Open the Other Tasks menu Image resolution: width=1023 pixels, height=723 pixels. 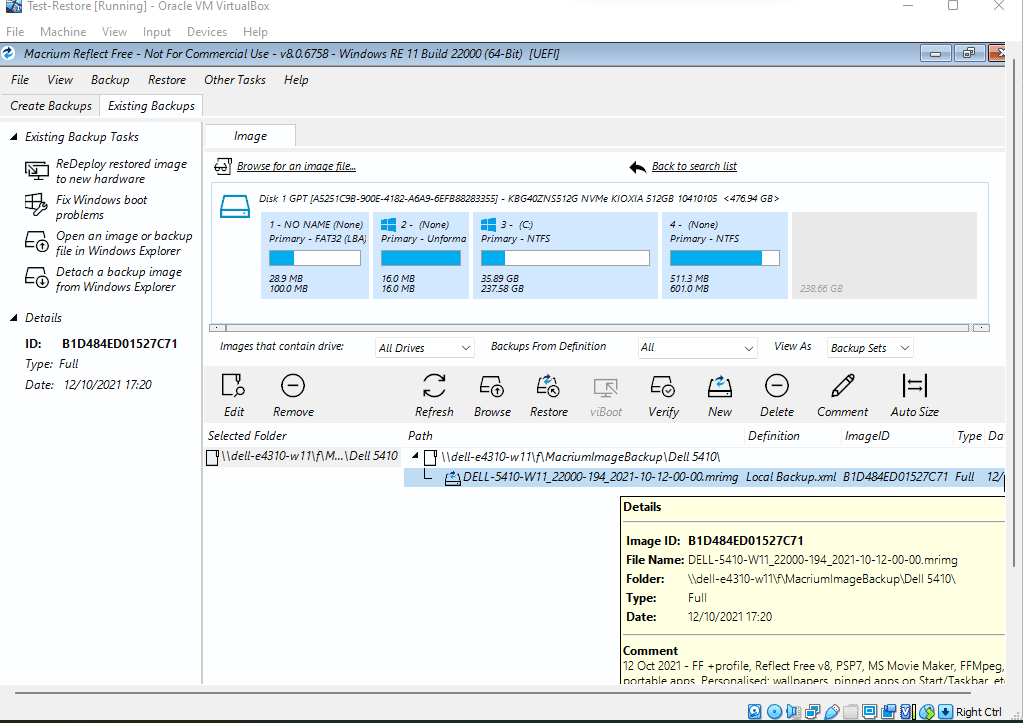235,80
